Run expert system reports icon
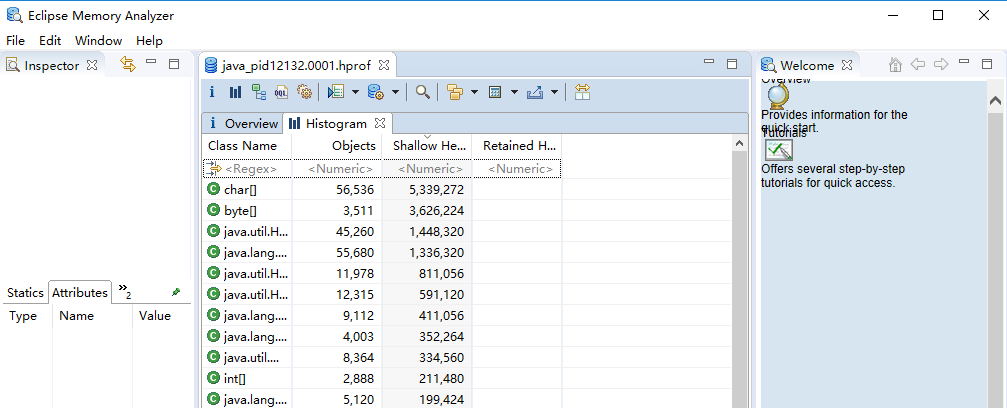The height and width of the screenshot is (408, 1007). 335,92
